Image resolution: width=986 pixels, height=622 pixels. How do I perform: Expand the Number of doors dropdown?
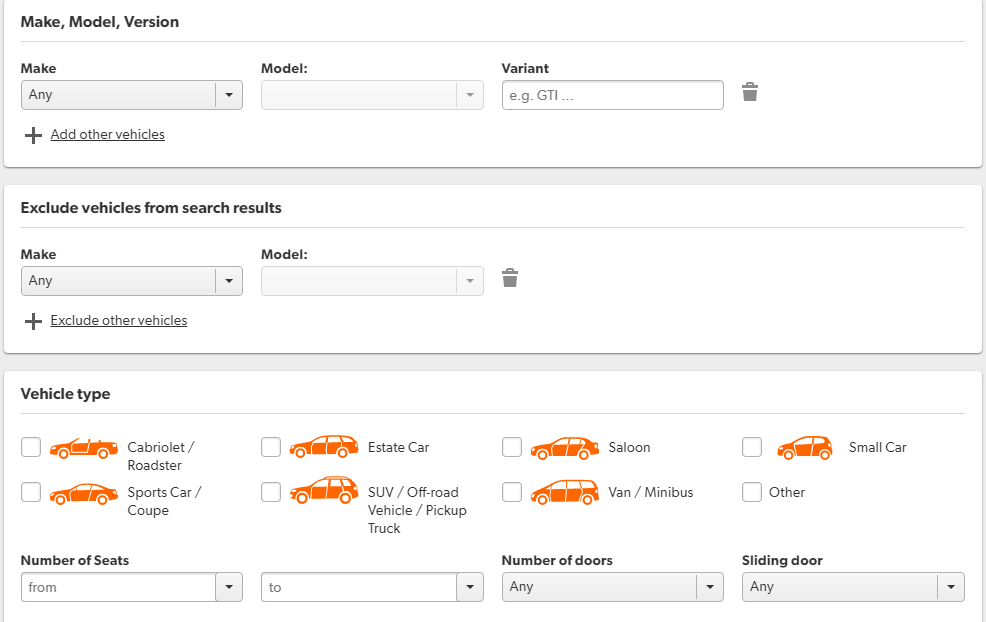tap(612, 587)
